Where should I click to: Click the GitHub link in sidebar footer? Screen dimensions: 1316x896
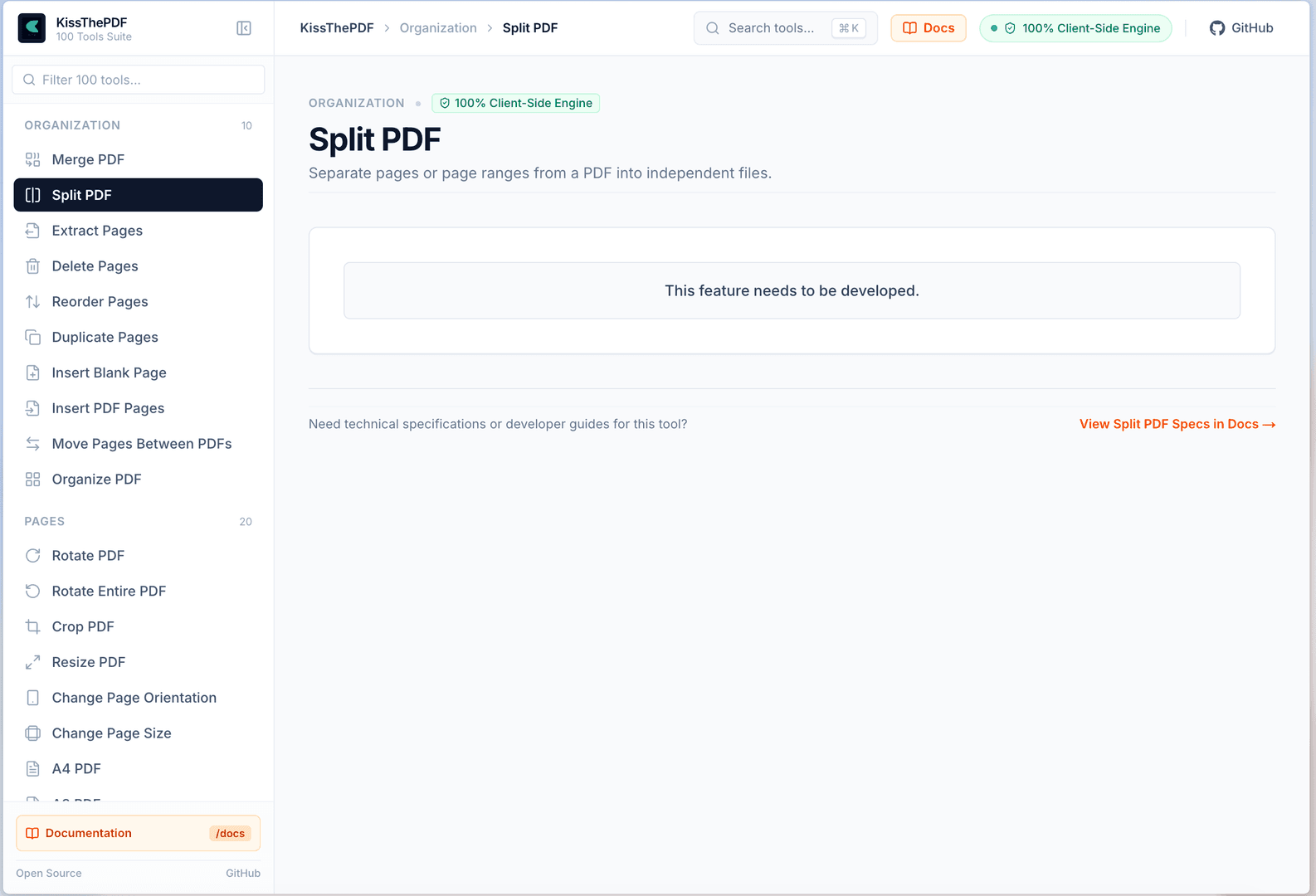[243, 874]
